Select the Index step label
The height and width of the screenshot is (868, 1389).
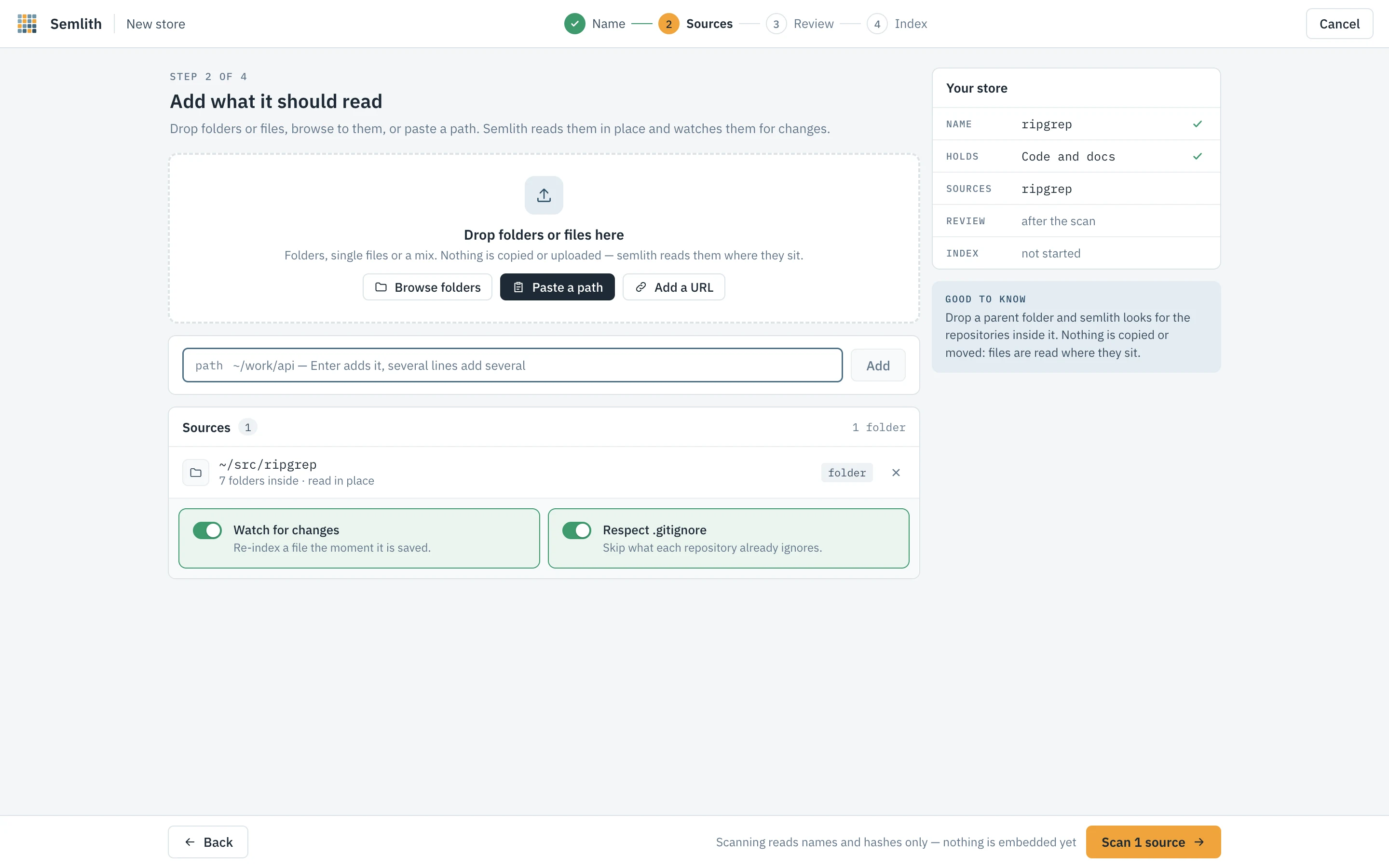click(x=910, y=24)
